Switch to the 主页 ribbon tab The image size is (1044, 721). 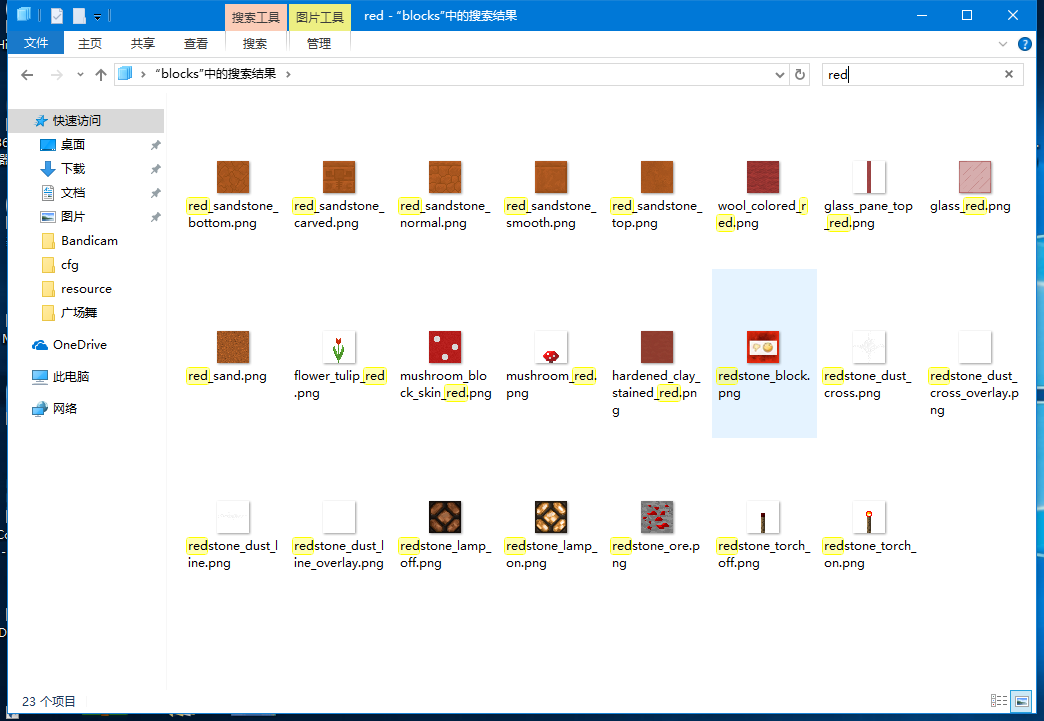(x=90, y=44)
